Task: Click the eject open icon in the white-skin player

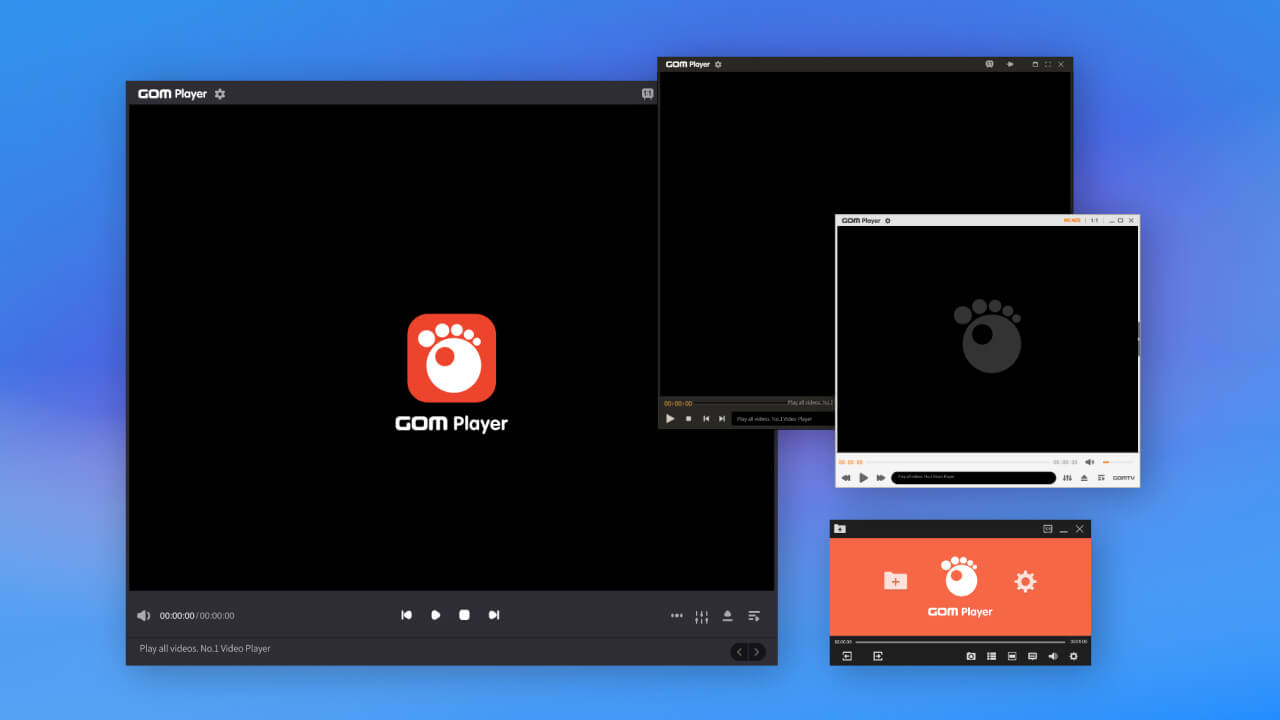Action: click(1084, 478)
